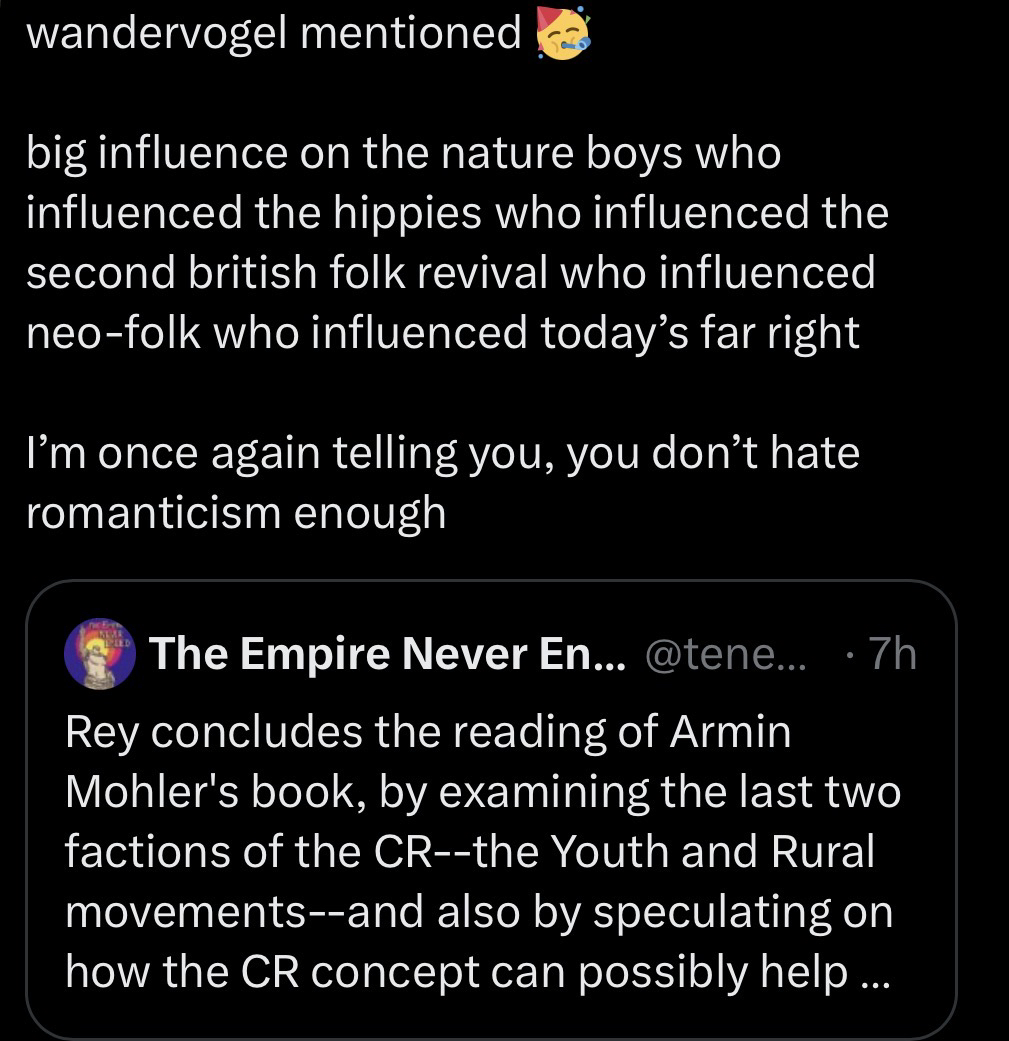
Task: Click 'Mohler's book, by examining the last two' line
Action: [x=482, y=792]
